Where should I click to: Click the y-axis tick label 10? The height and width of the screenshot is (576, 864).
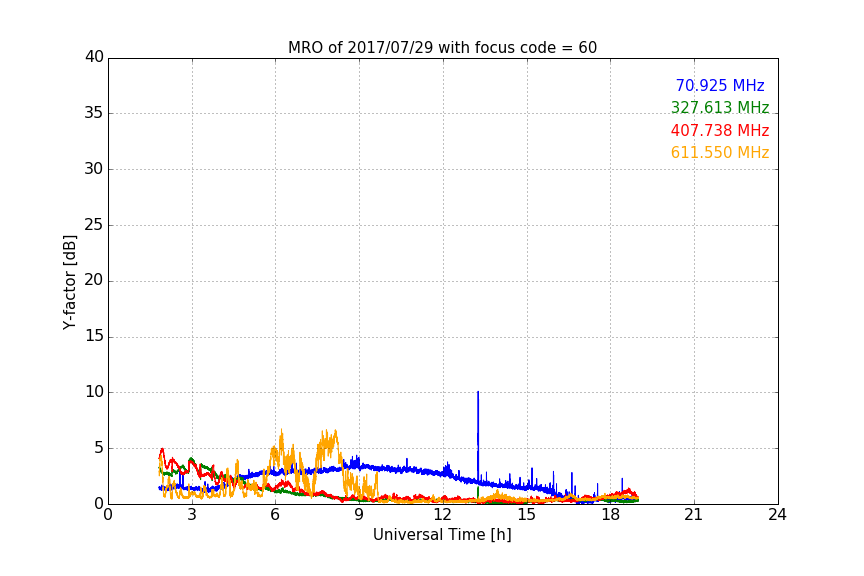pyautogui.click(x=94, y=392)
